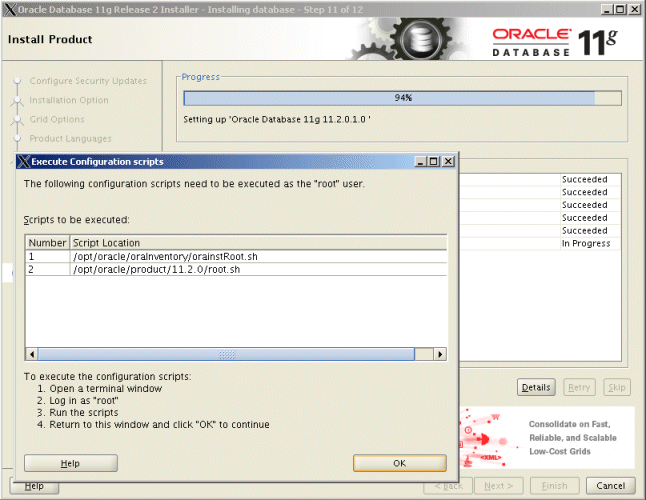Select the root.sh script location row
Screen dimensions: 646x500
point(236,269)
